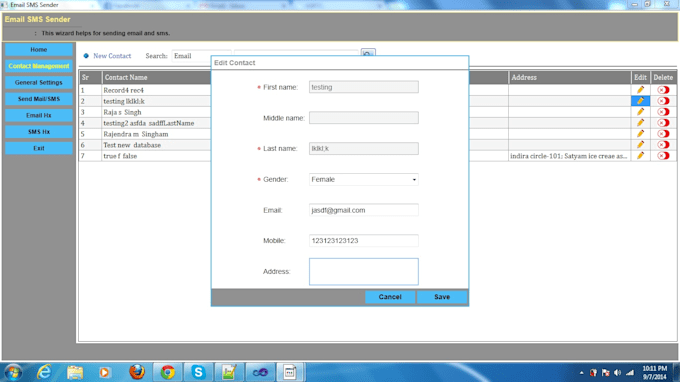Open Firefox from the taskbar

tap(137, 372)
